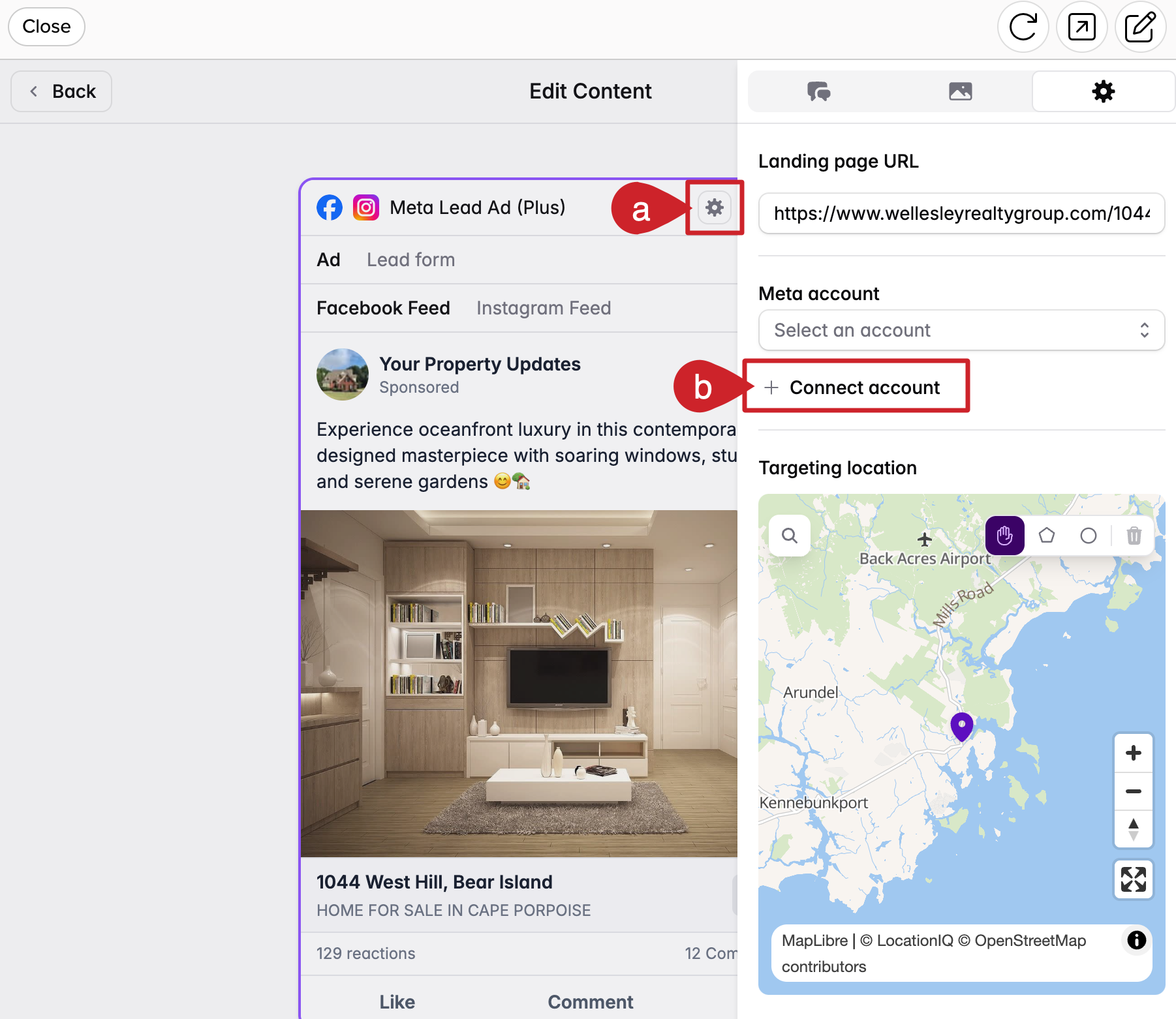This screenshot has height=1019, width=1176.
Task: Open the Select an account dropdown
Action: click(962, 330)
